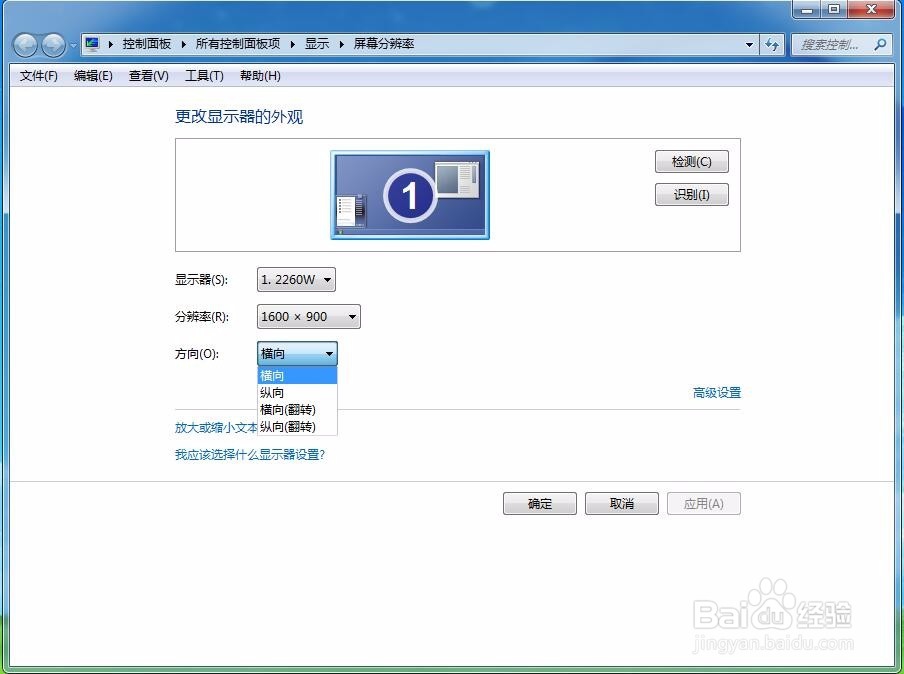Viewport: 904px width, 674px height.
Task: Click the search magnifier icon
Action: pos(880,44)
